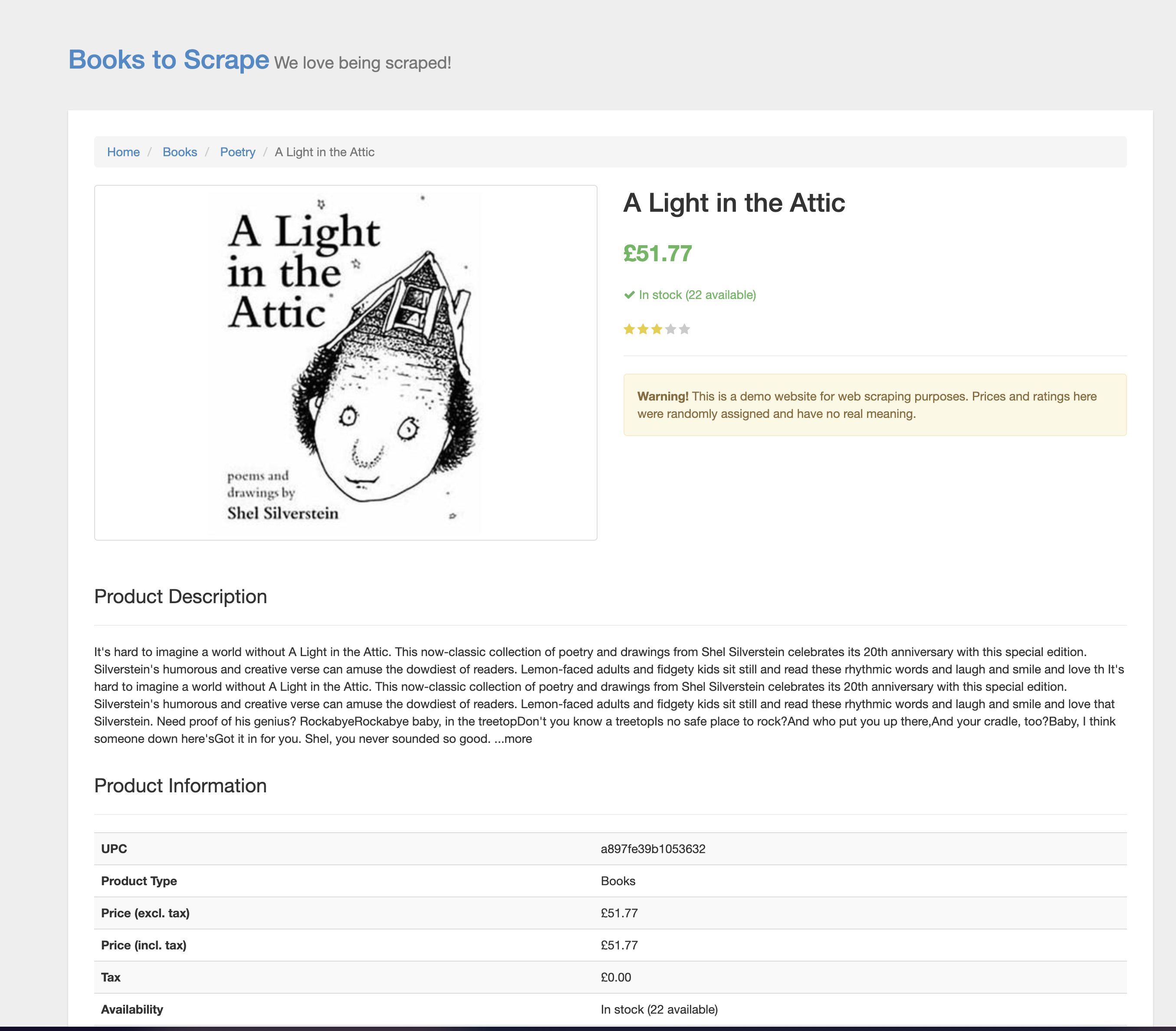Click the large green £51.77 price
The width and height of the screenshot is (1176, 1031).
click(x=657, y=254)
